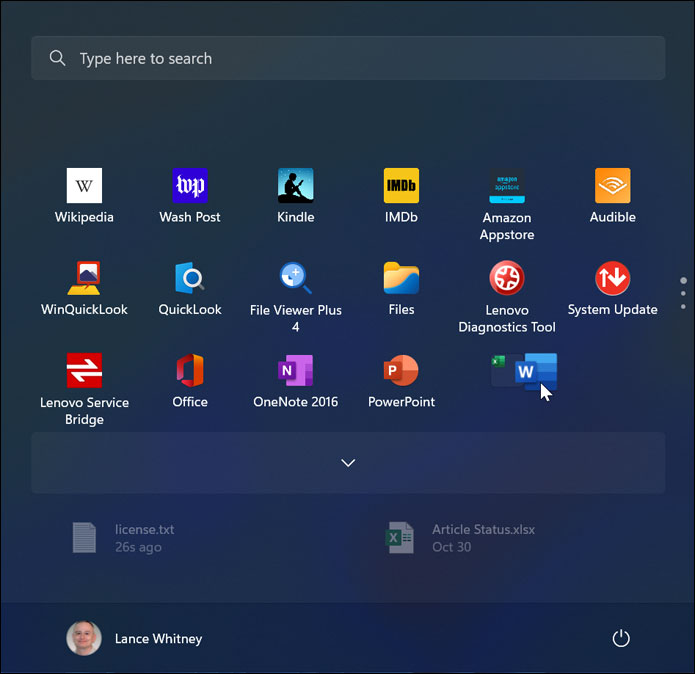
Task: Click the Power button
Action: point(621,639)
